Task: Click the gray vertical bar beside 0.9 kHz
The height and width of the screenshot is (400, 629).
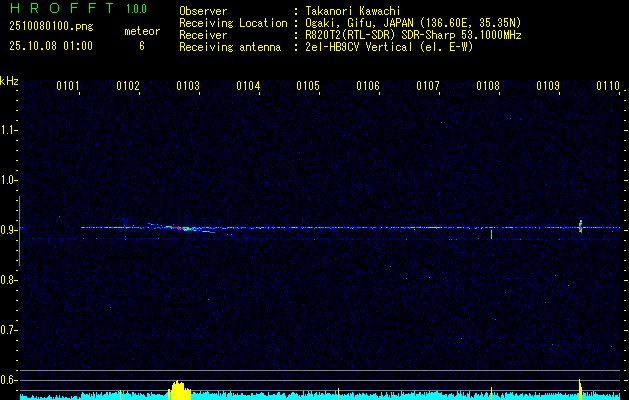Action: pos(19,231)
